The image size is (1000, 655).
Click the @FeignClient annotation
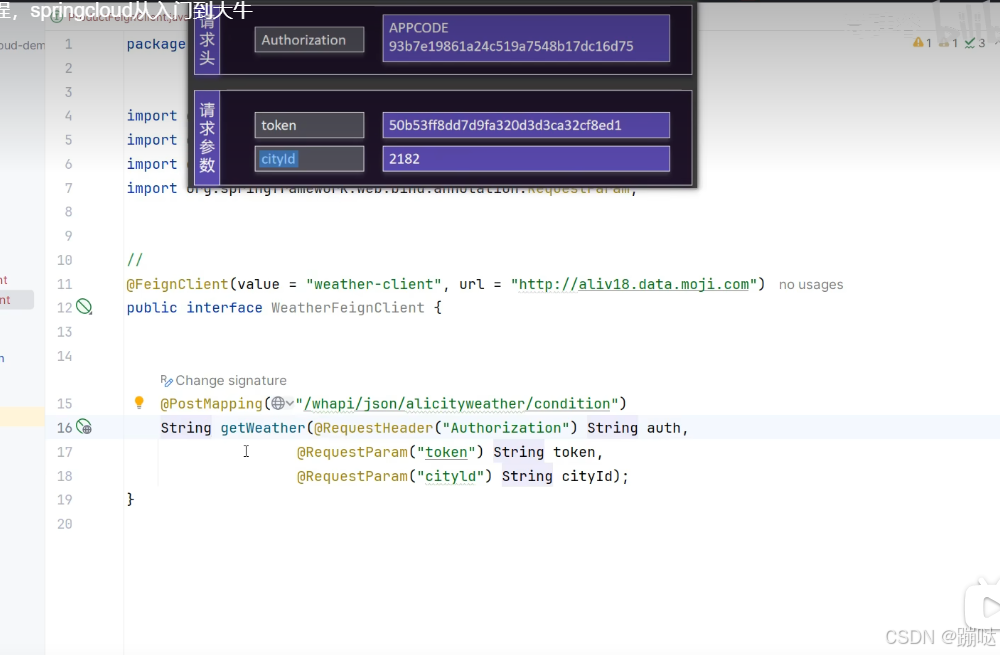pyautogui.click(x=177, y=284)
